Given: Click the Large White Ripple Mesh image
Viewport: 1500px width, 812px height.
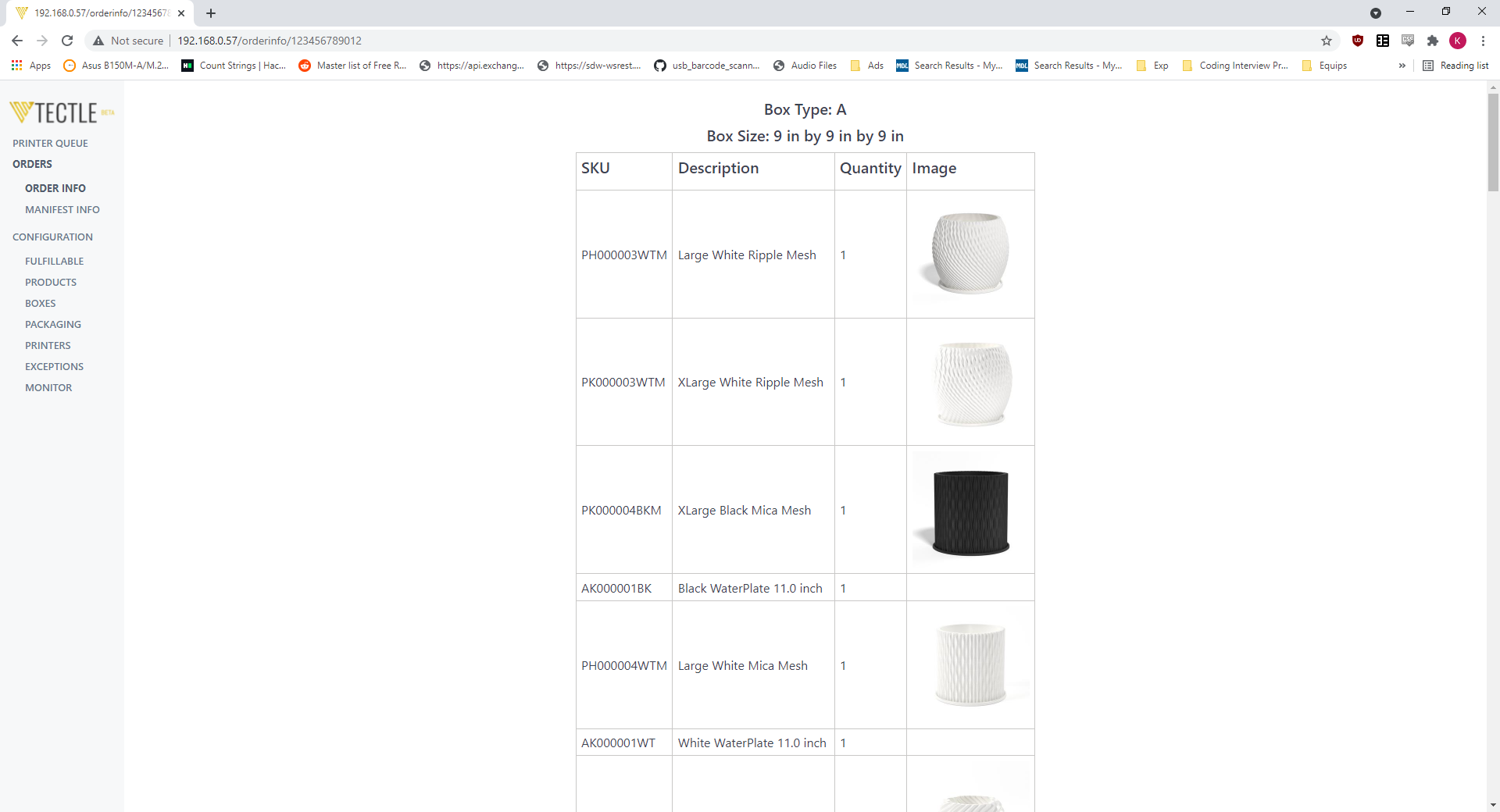Looking at the screenshot, I should (x=970, y=254).
